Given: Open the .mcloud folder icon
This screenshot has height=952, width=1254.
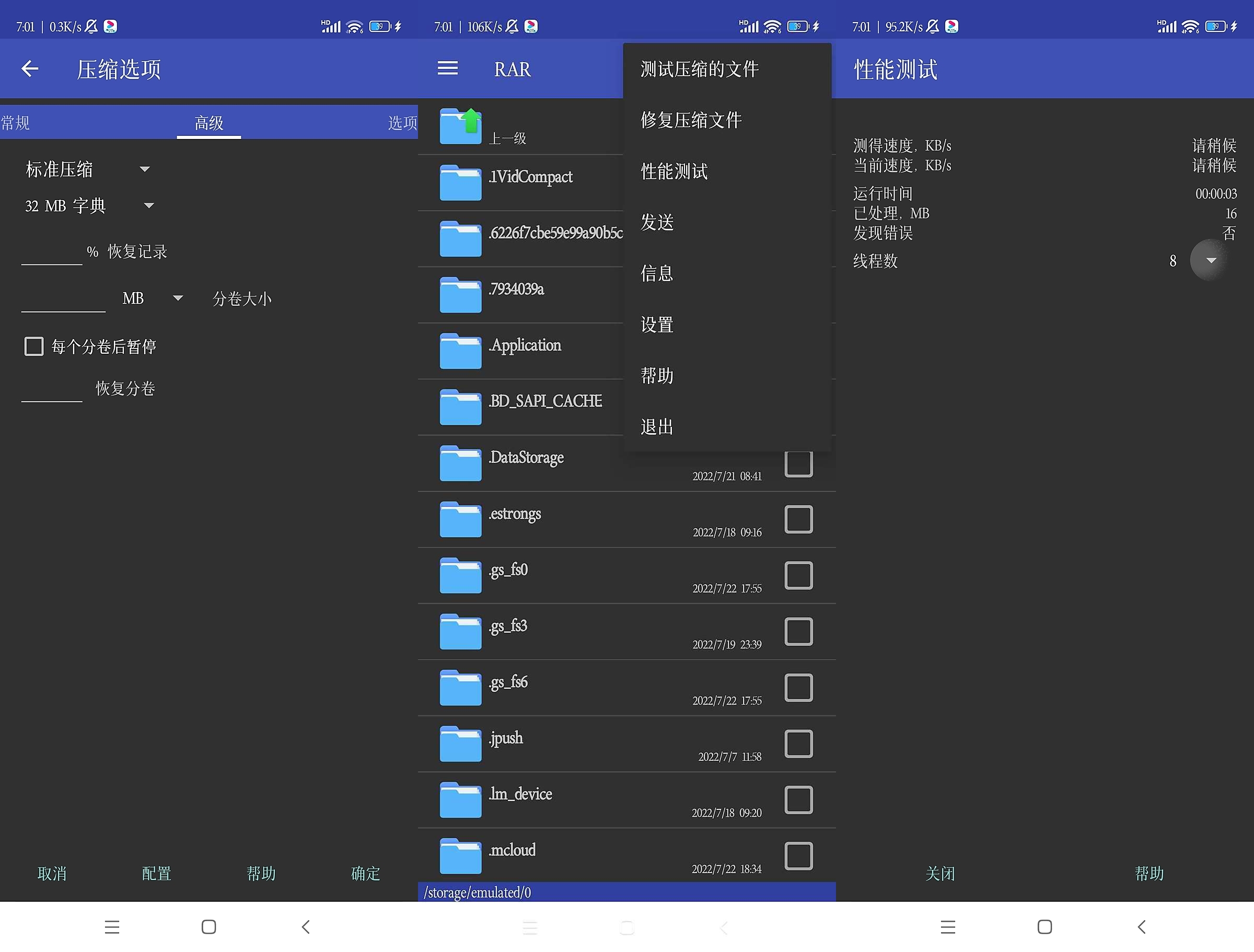Looking at the screenshot, I should 460,856.
